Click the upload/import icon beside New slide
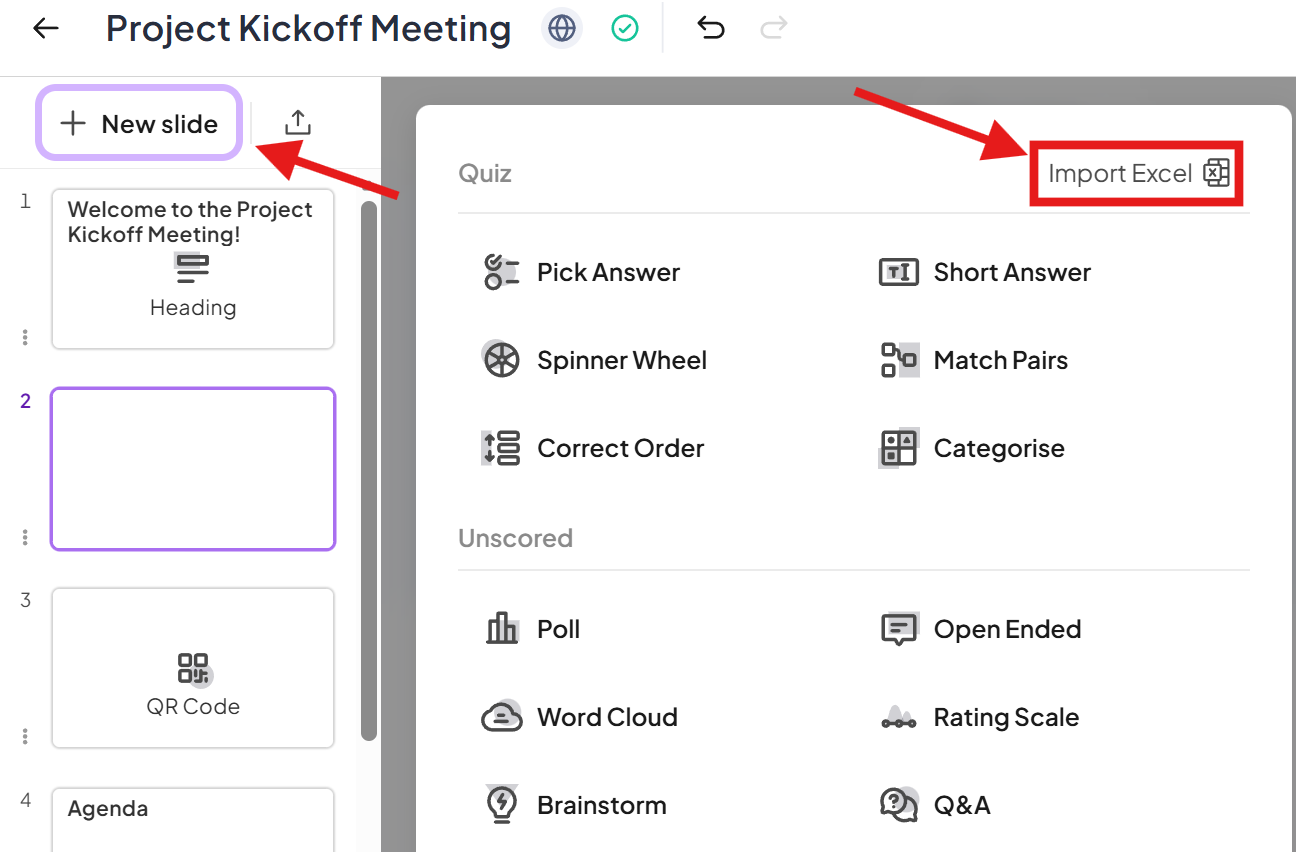 click(x=298, y=123)
